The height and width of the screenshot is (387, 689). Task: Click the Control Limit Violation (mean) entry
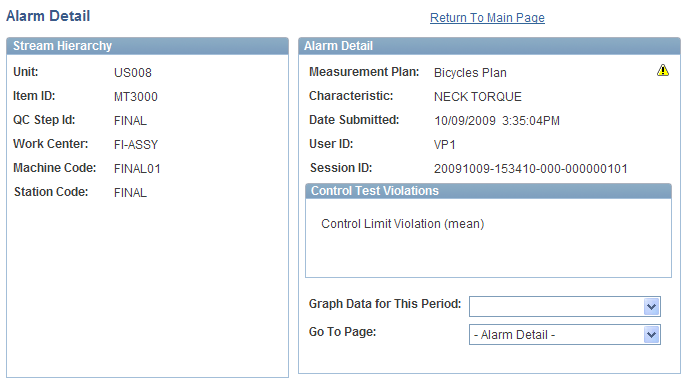403,224
